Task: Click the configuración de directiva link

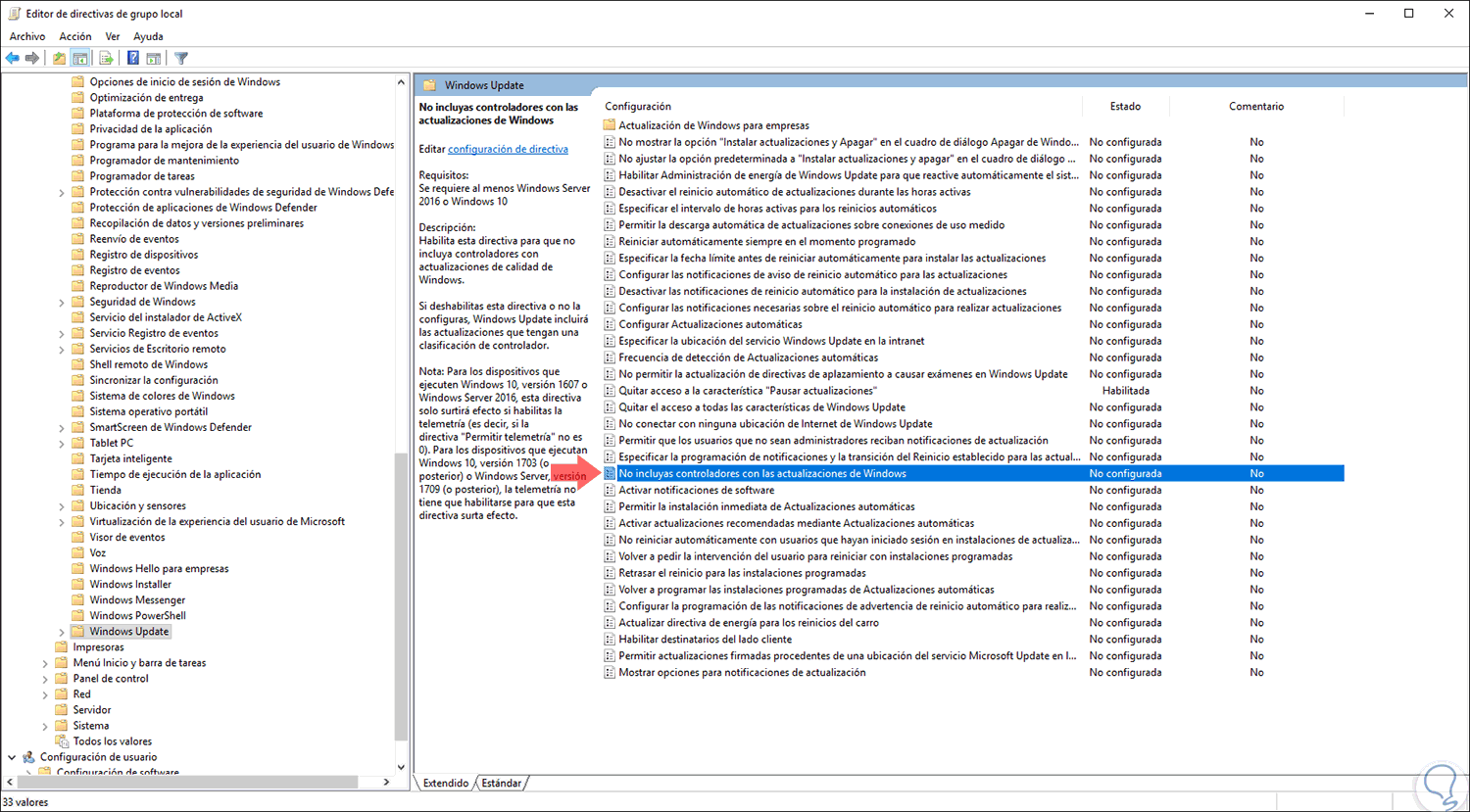Action: (508, 149)
